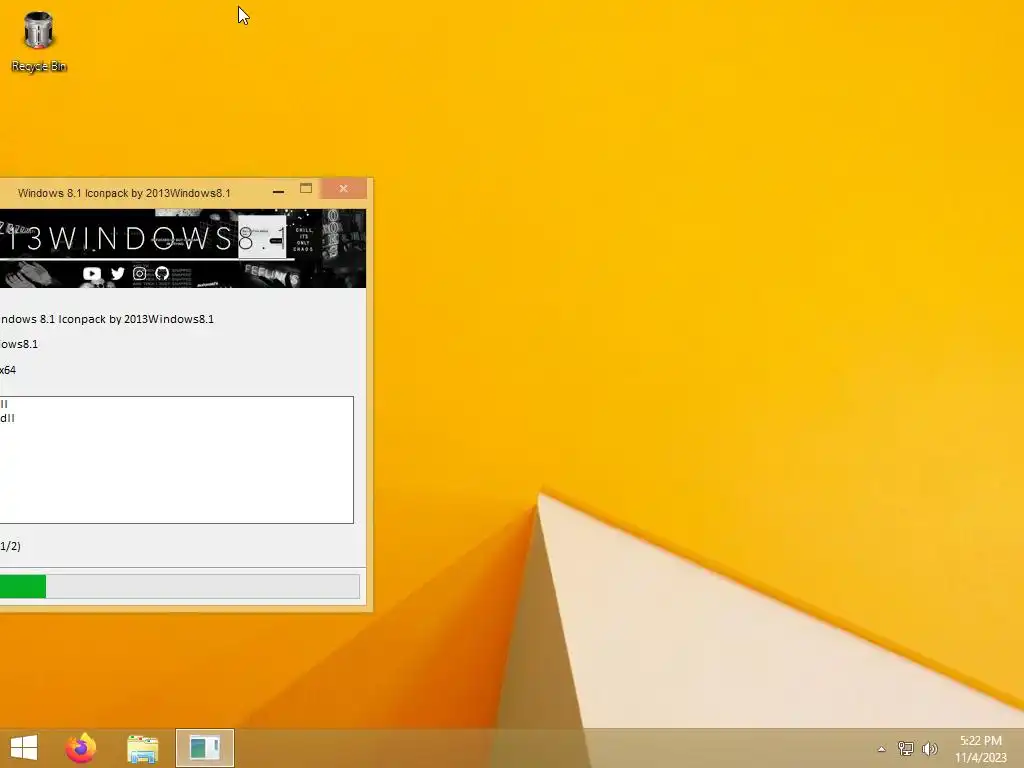1024x768 pixels.
Task: Open the Recycle Bin desktop icon
Action: [x=39, y=42]
